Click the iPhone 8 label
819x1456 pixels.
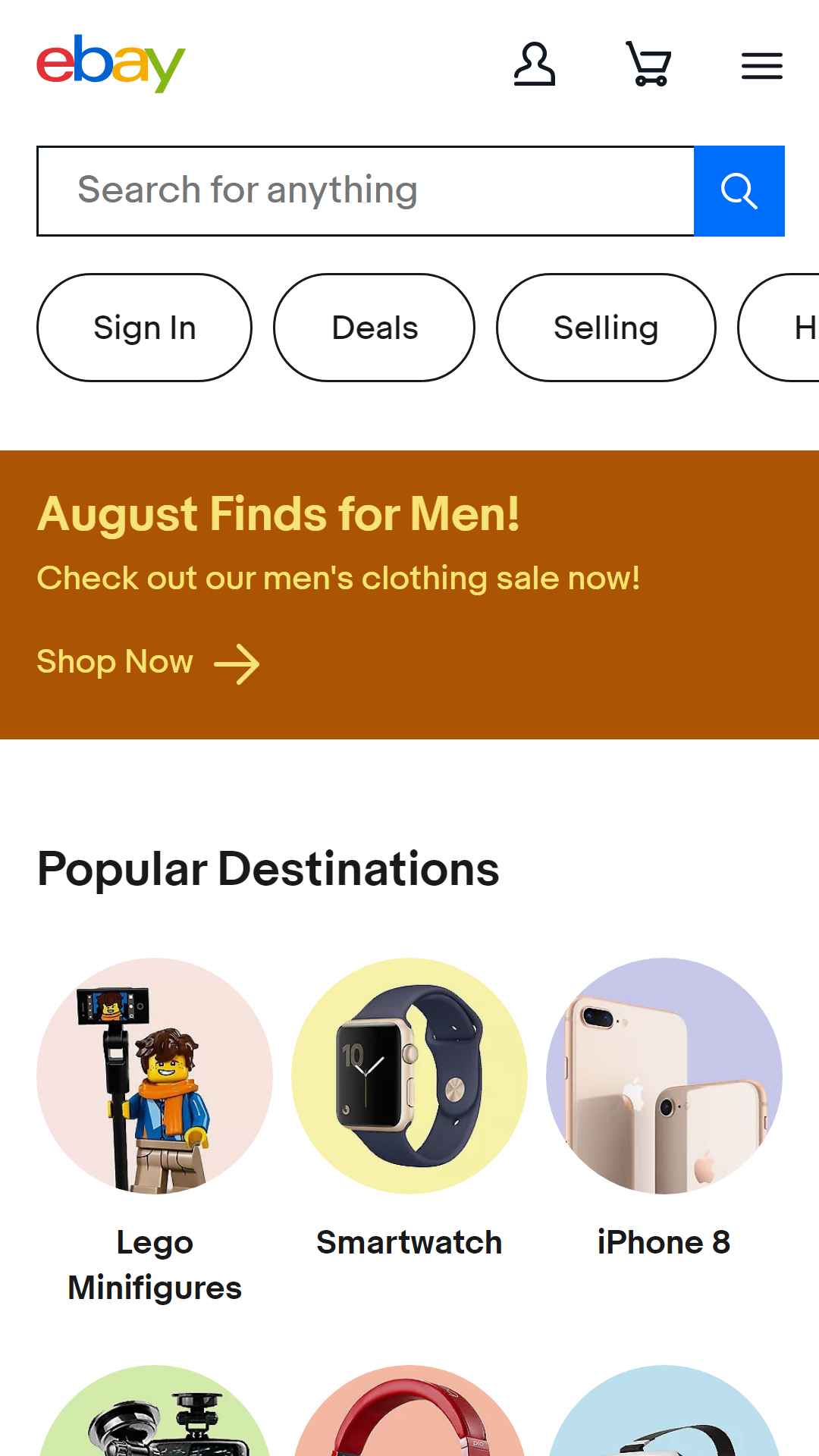[664, 1243]
